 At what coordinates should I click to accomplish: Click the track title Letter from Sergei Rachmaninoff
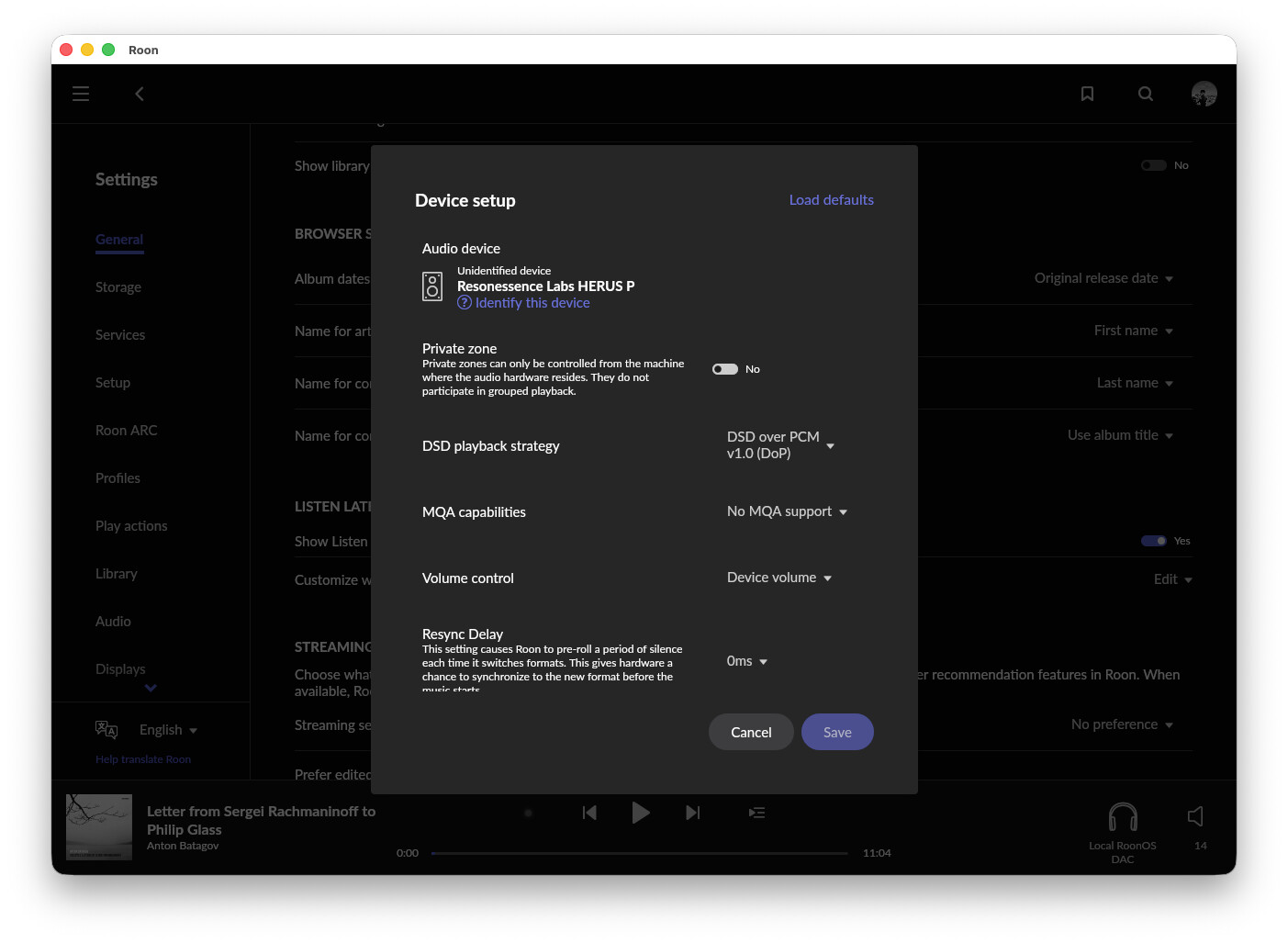click(261, 821)
